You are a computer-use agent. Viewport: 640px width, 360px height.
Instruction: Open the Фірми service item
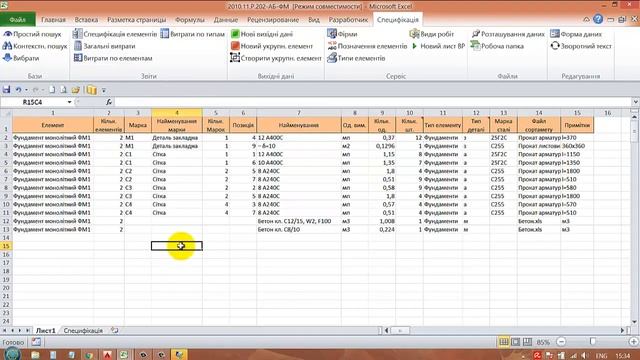tap(342, 34)
